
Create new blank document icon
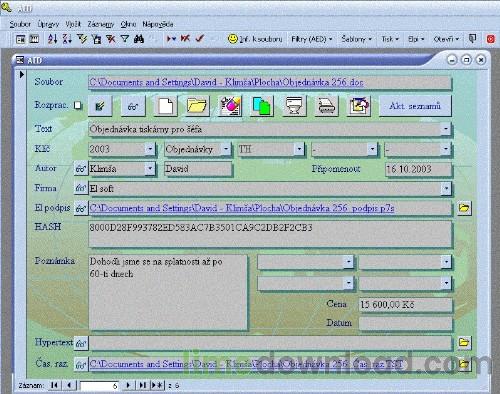click(x=166, y=106)
